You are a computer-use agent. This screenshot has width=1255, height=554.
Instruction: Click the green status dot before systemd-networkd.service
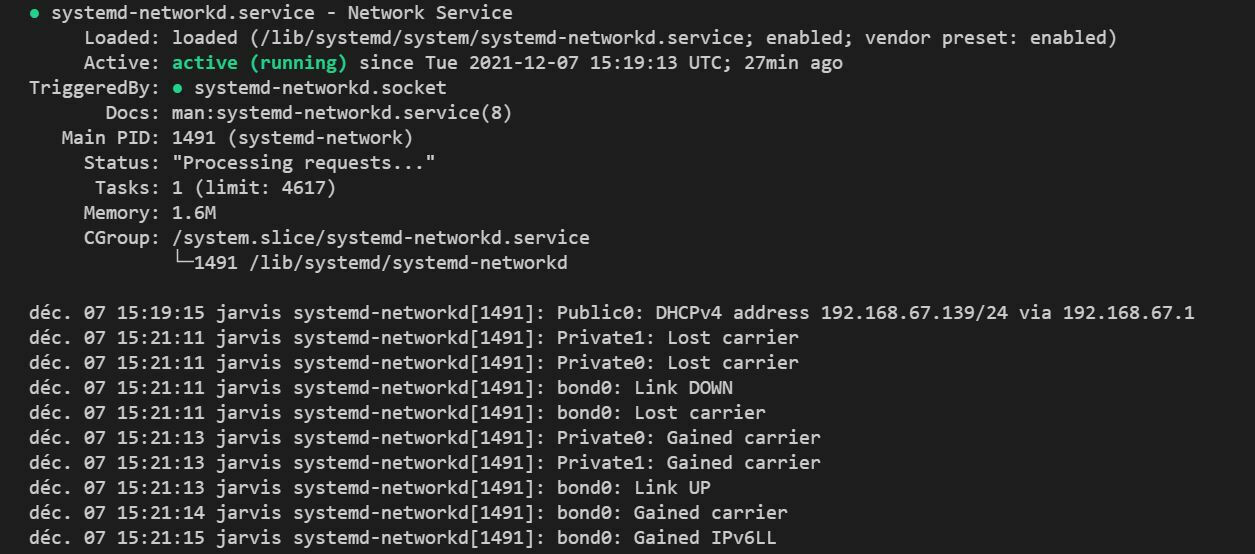pos(35,14)
